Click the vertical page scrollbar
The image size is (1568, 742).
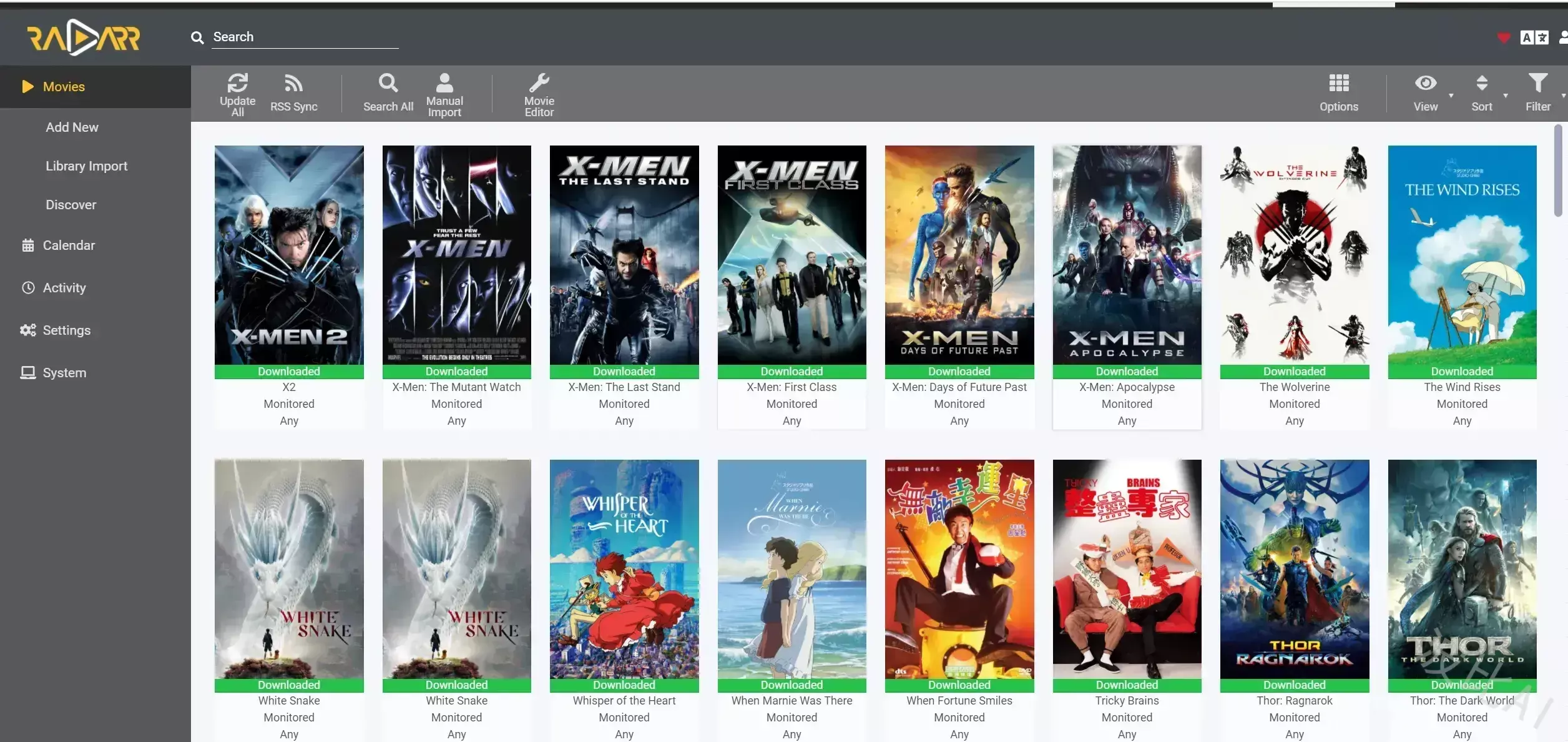1558,171
